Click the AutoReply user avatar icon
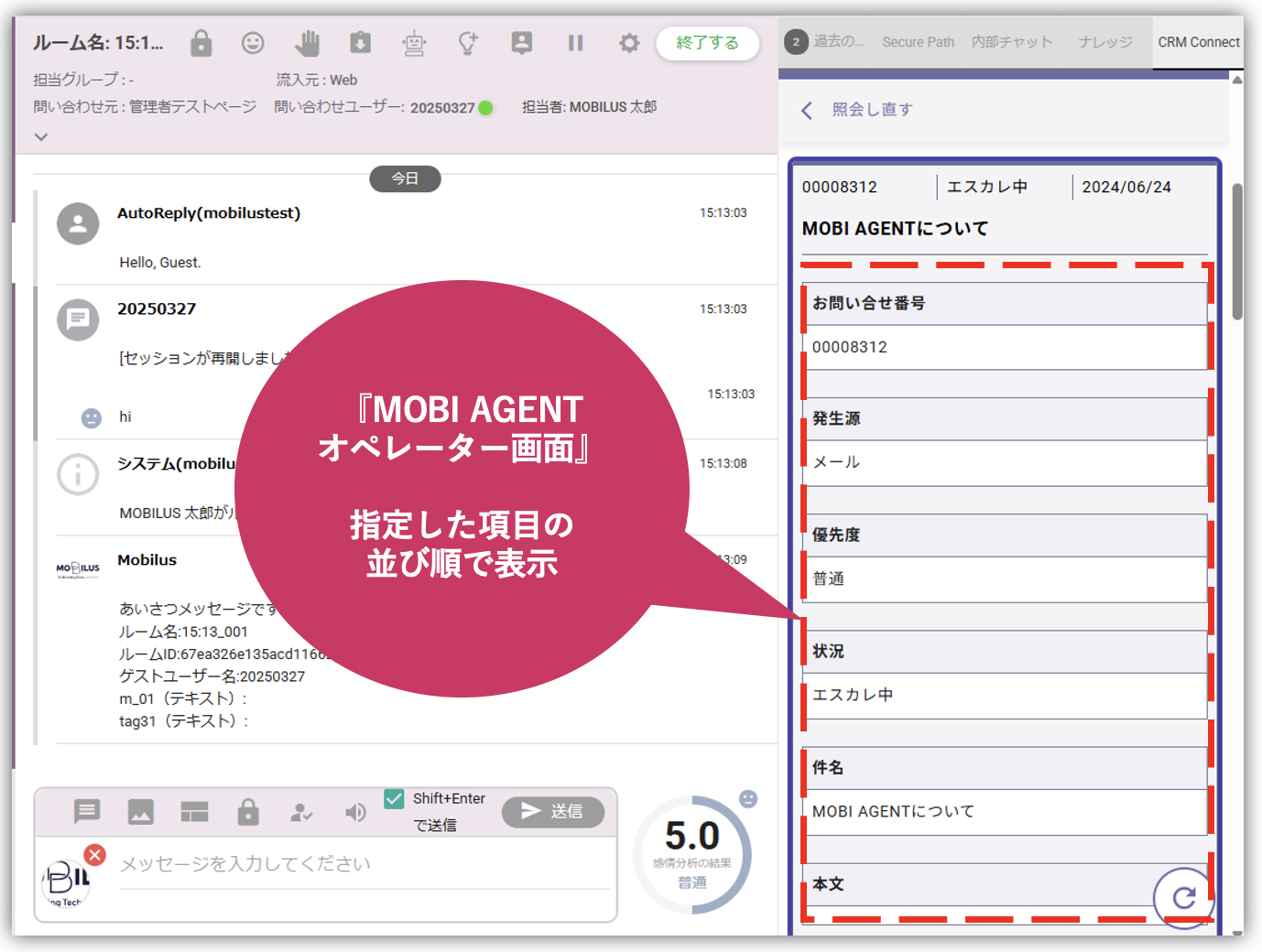This screenshot has width=1262, height=952. [78, 223]
